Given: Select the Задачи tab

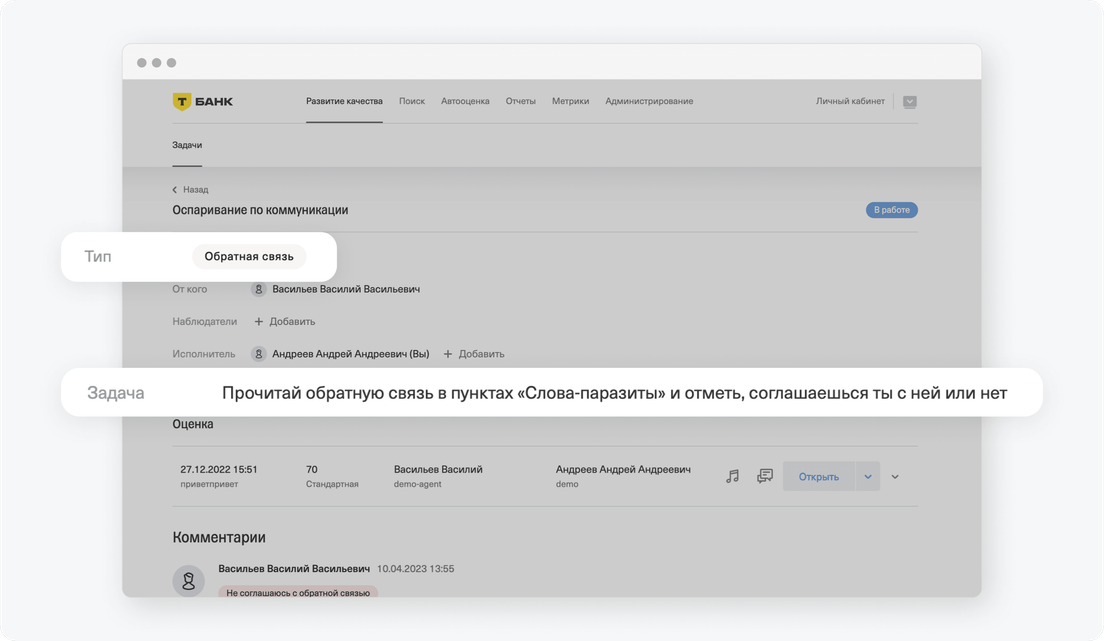Looking at the screenshot, I should pos(187,145).
